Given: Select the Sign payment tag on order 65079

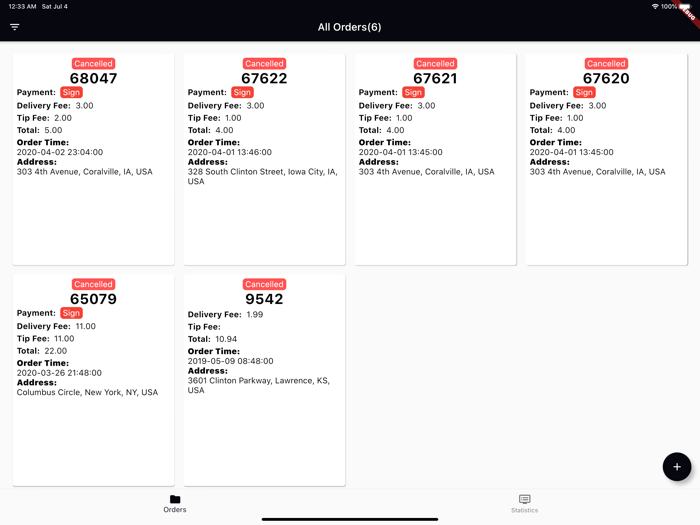Looking at the screenshot, I should [x=71, y=313].
